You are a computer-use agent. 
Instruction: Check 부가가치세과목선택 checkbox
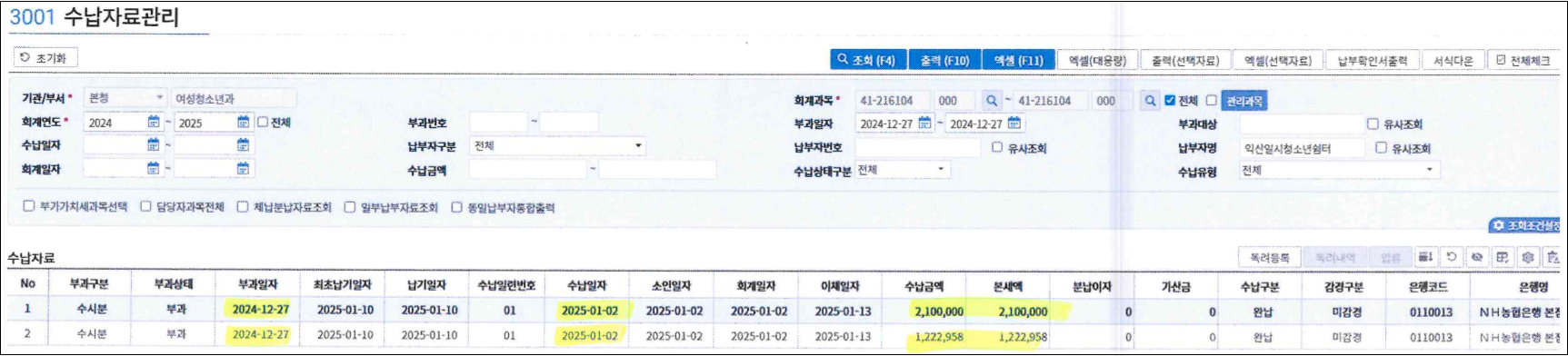point(28,206)
